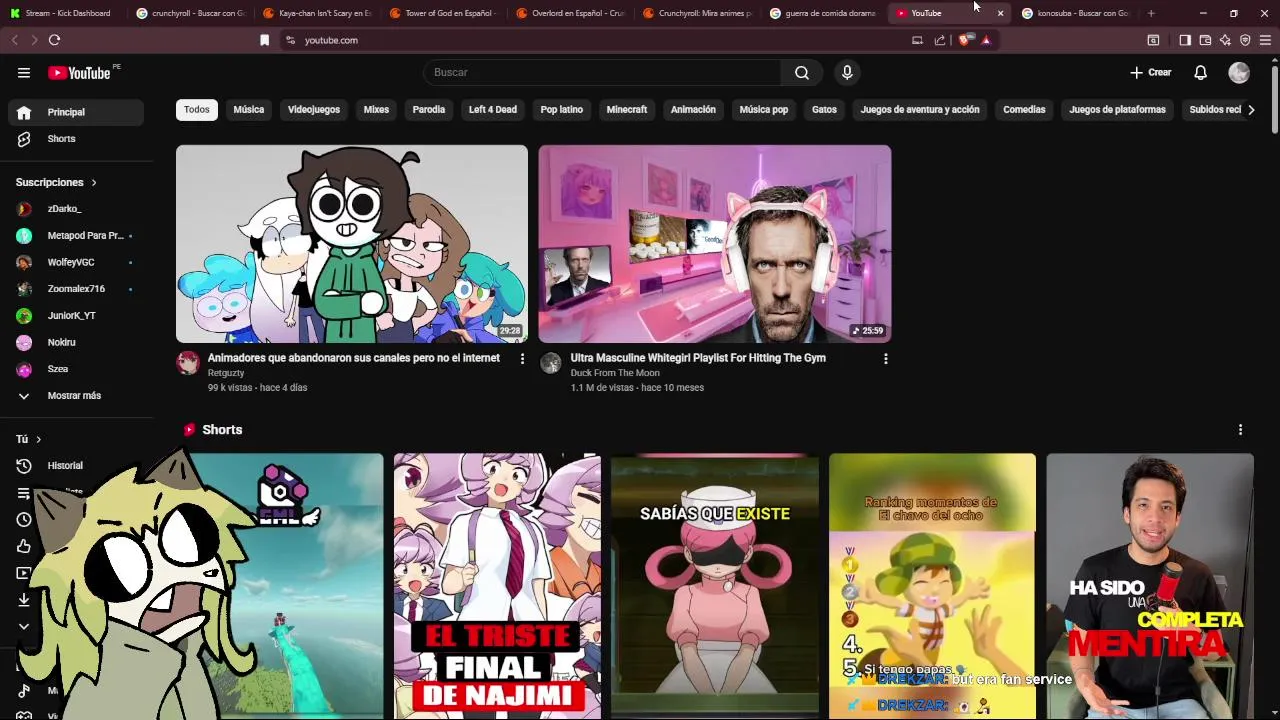
Task: Select the Gatos filter chip
Action: (x=824, y=110)
